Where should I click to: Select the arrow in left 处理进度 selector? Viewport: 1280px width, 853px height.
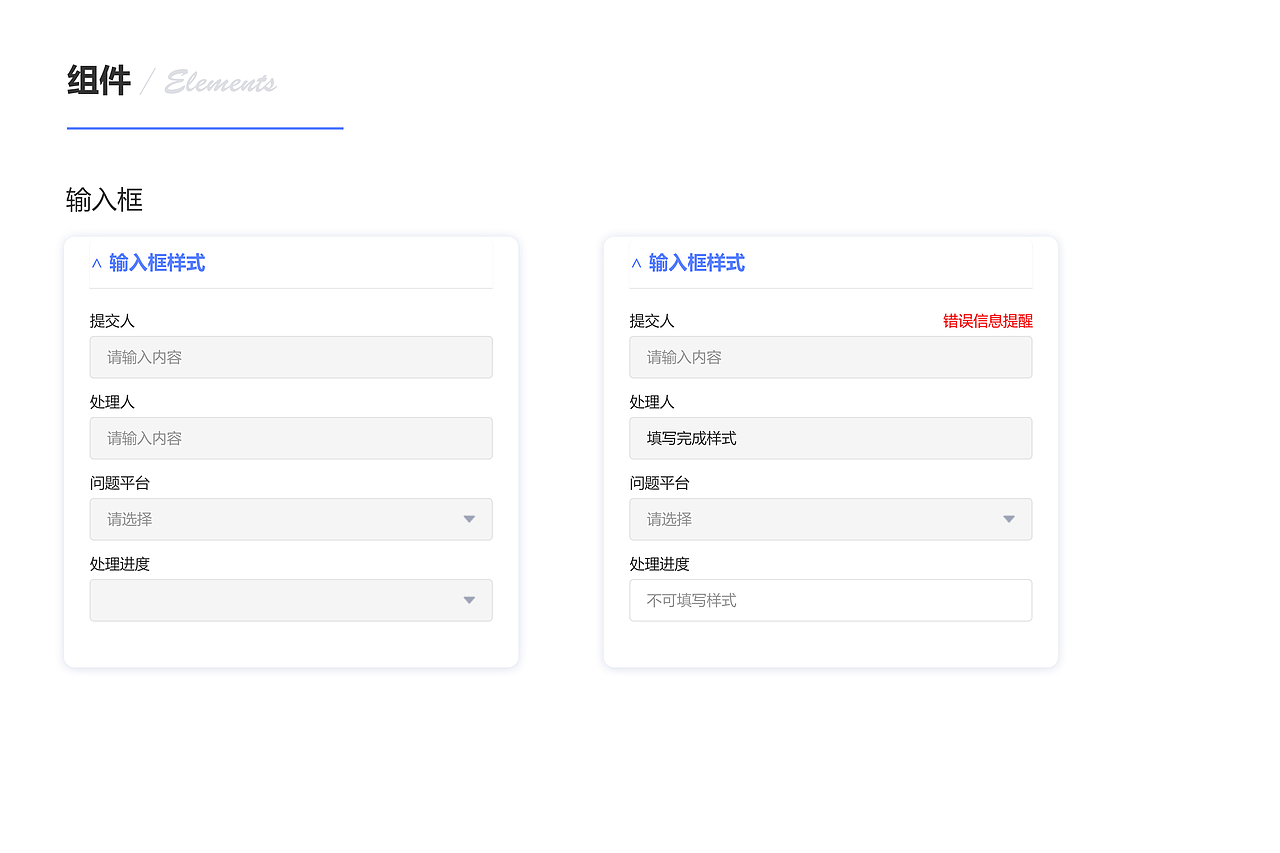coord(468,600)
